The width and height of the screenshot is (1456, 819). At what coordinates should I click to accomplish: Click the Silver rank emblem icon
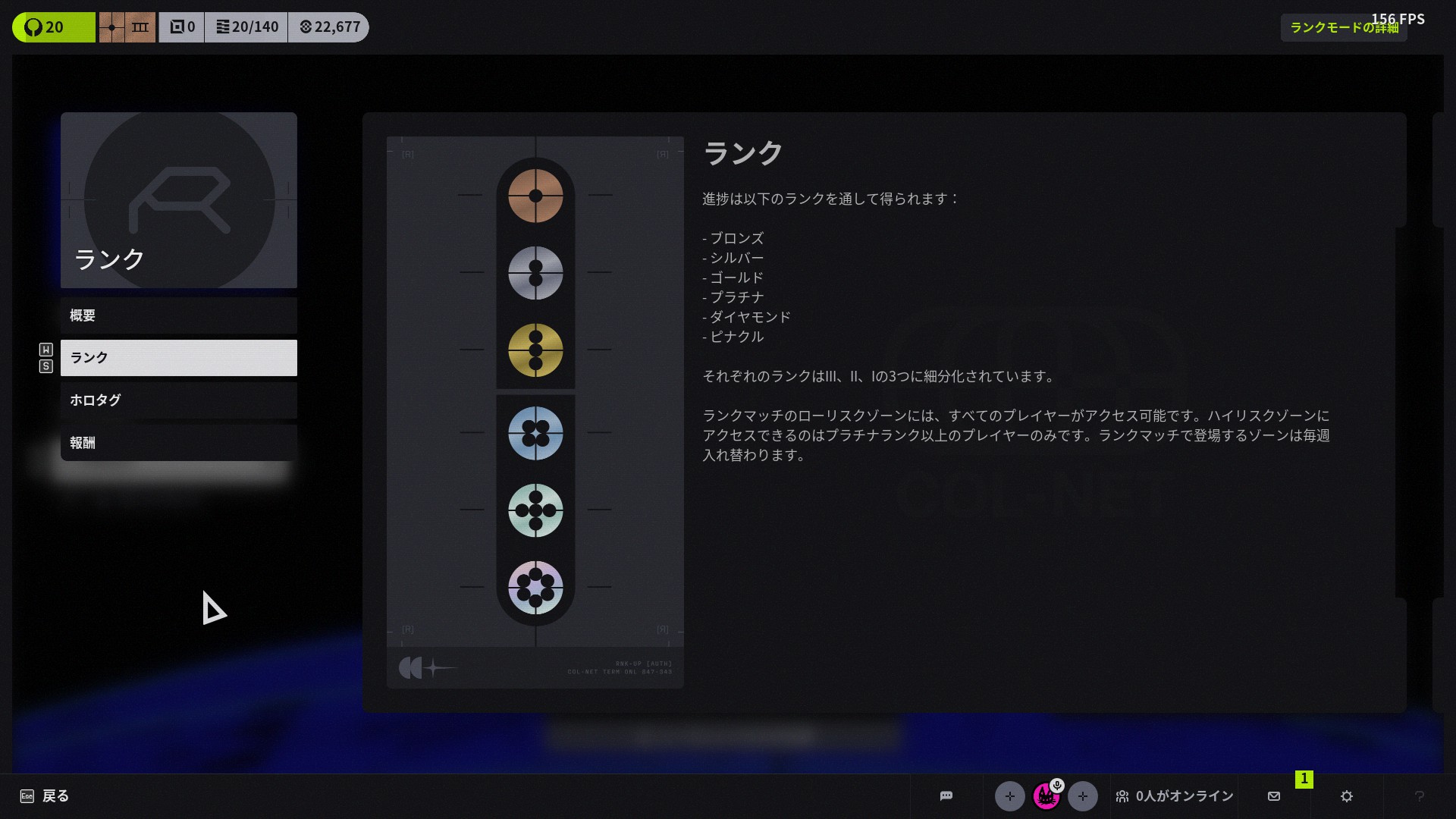point(535,273)
